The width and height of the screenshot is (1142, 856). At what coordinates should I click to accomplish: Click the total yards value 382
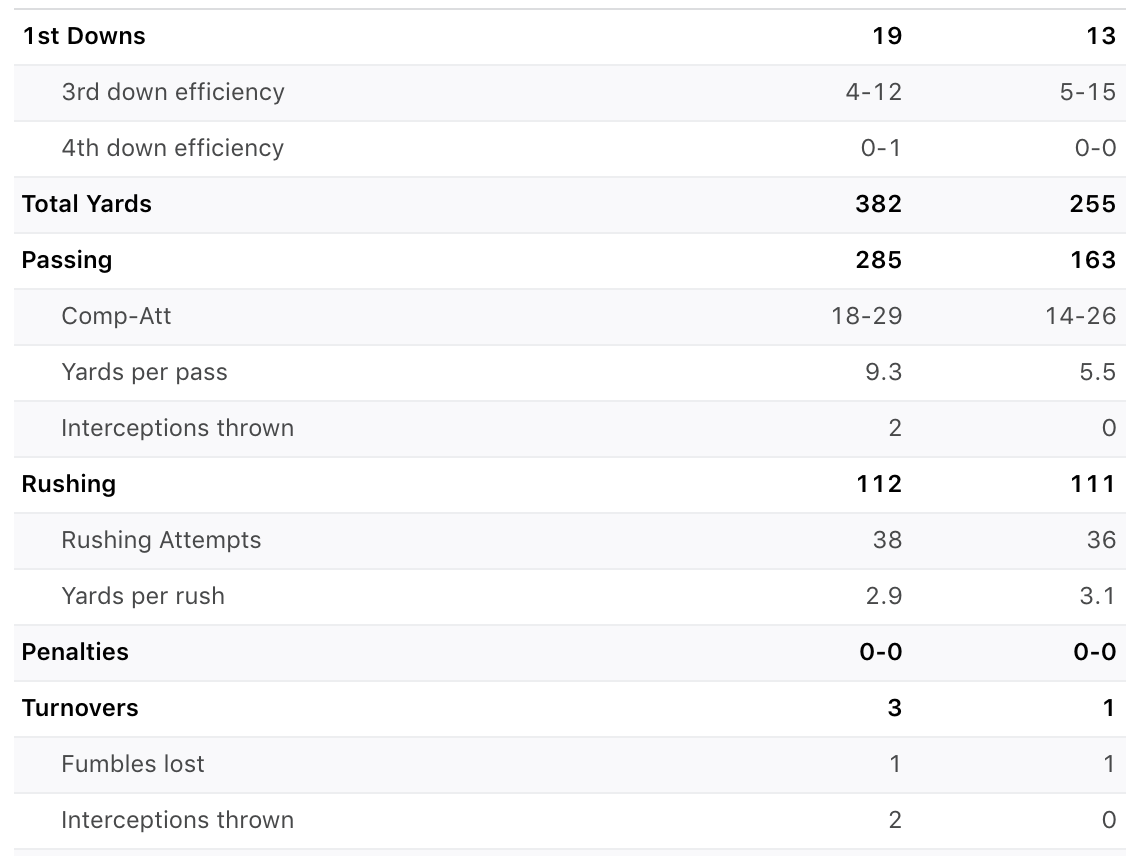pyautogui.click(x=878, y=204)
